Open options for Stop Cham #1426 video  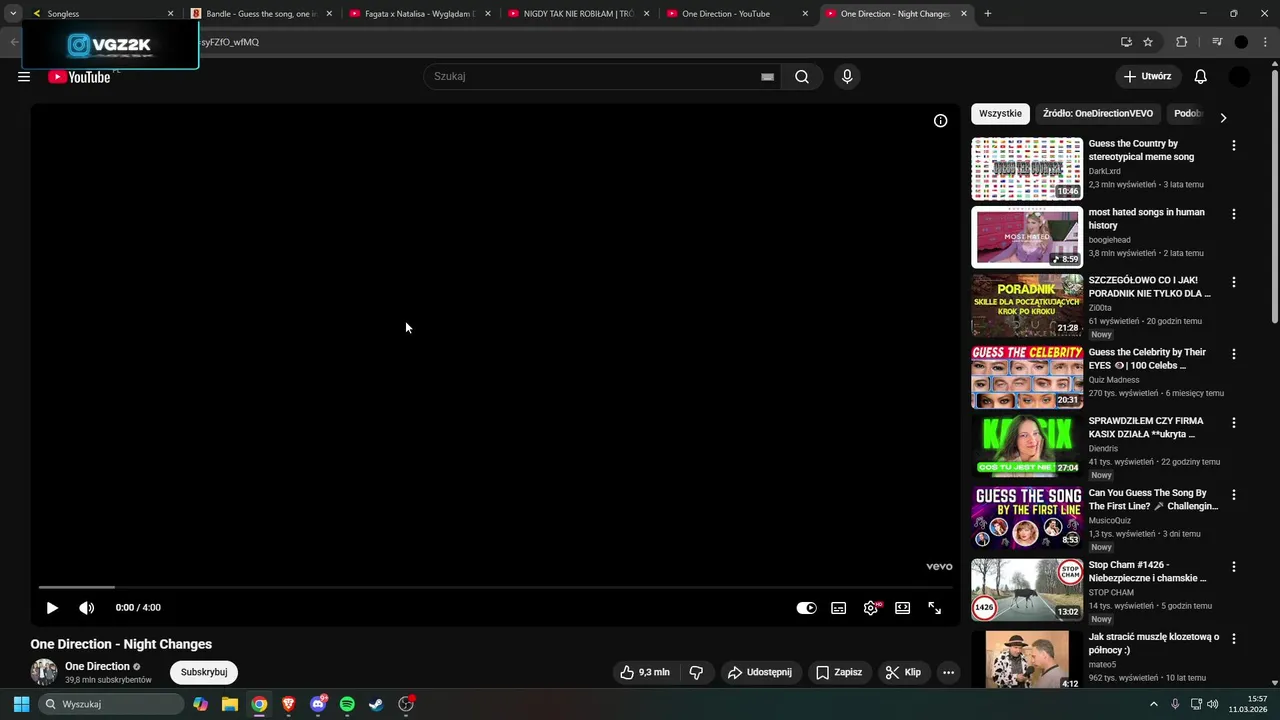click(1233, 567)
